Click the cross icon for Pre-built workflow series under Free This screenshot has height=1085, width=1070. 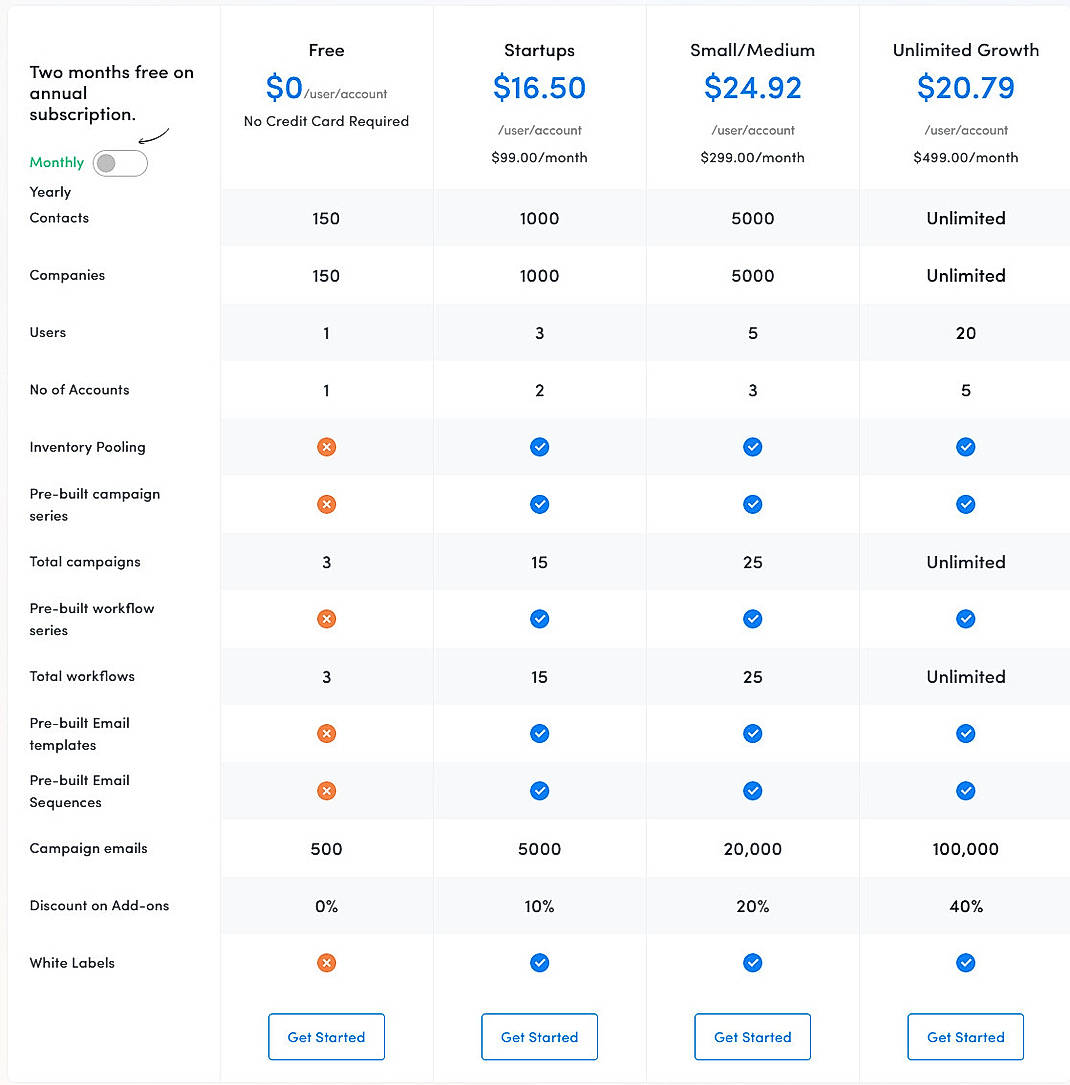pyautogui.click(x=326, y=619)
